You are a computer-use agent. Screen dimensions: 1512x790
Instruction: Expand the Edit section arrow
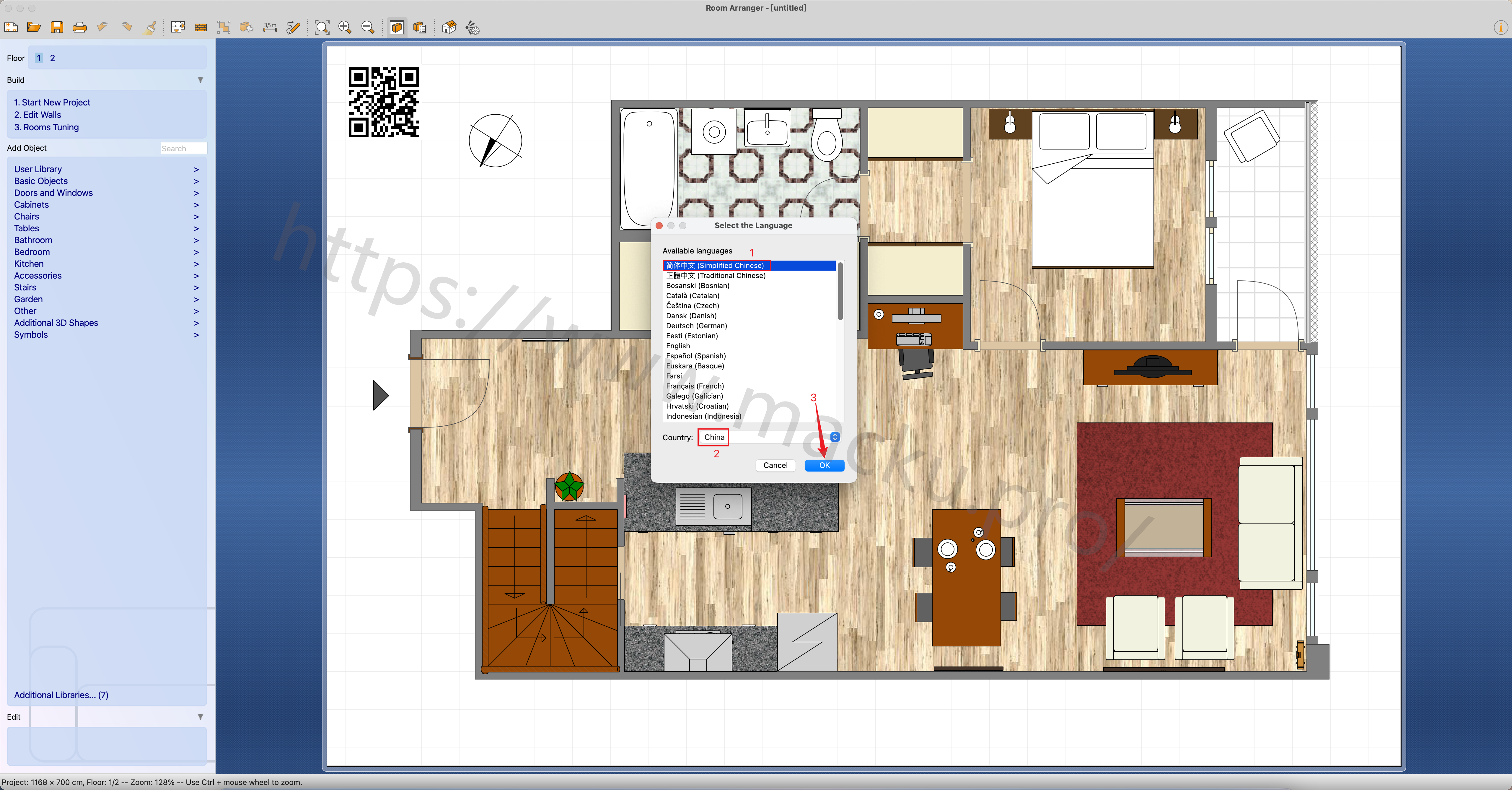point(200,716)
